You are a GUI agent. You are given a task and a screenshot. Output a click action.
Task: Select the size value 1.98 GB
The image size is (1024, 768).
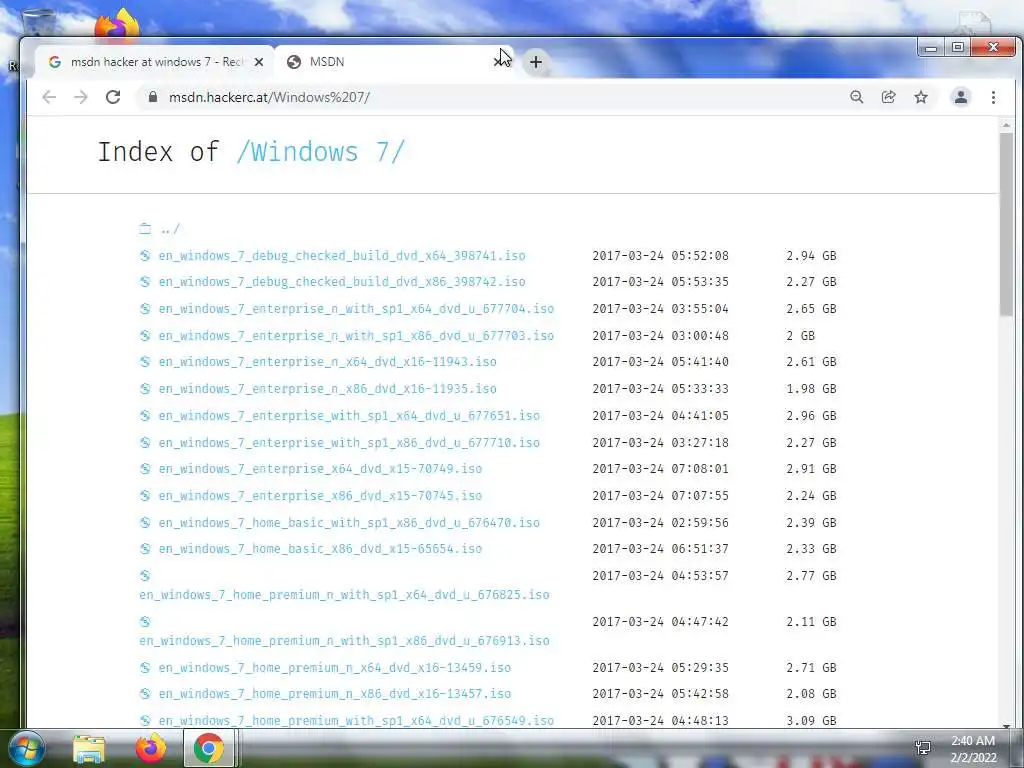[811, 389]
